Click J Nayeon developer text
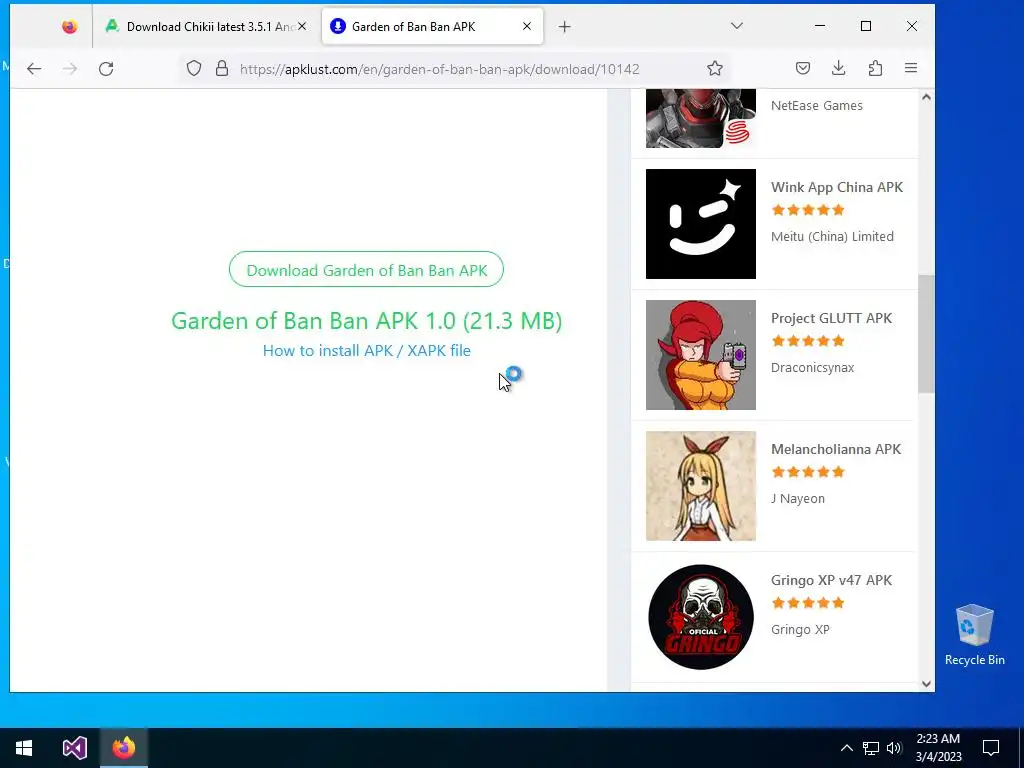1024x768 pixels. pyautogui.click(x=797, y=499)
